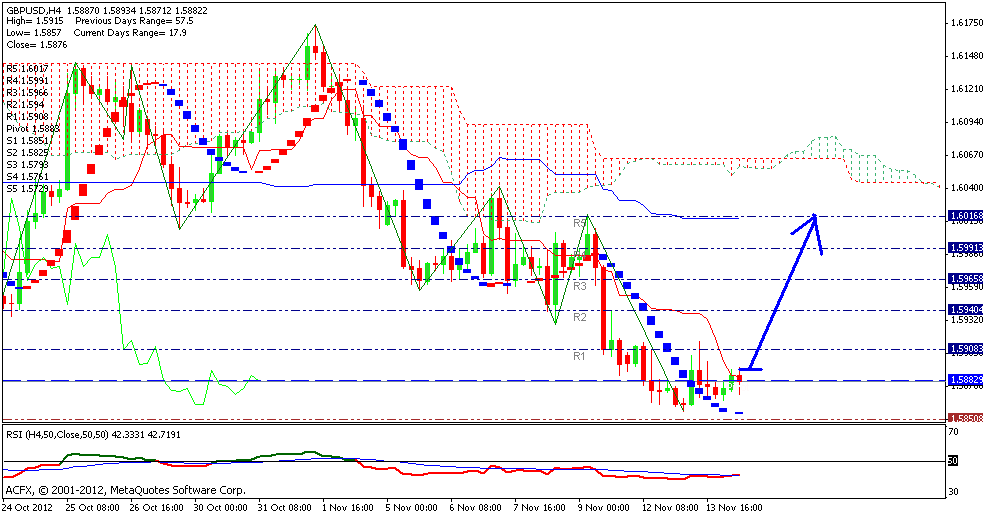Viewport: 983px width, 515px height.
Task: Click the RSI(H4,50,Close,50,50) indicator label
Action: (x=72, y=435)
